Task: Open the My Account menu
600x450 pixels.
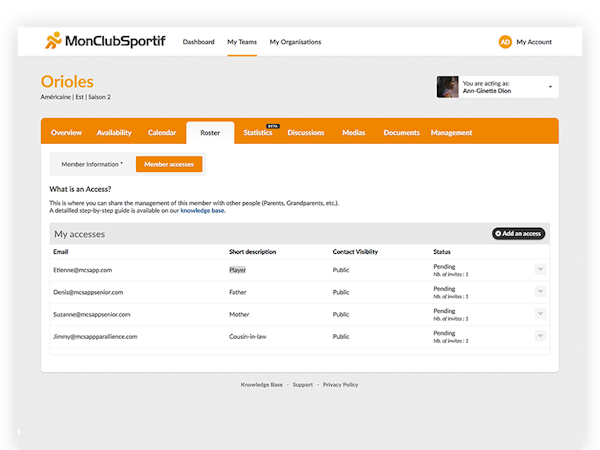Action: click(534, 42)
